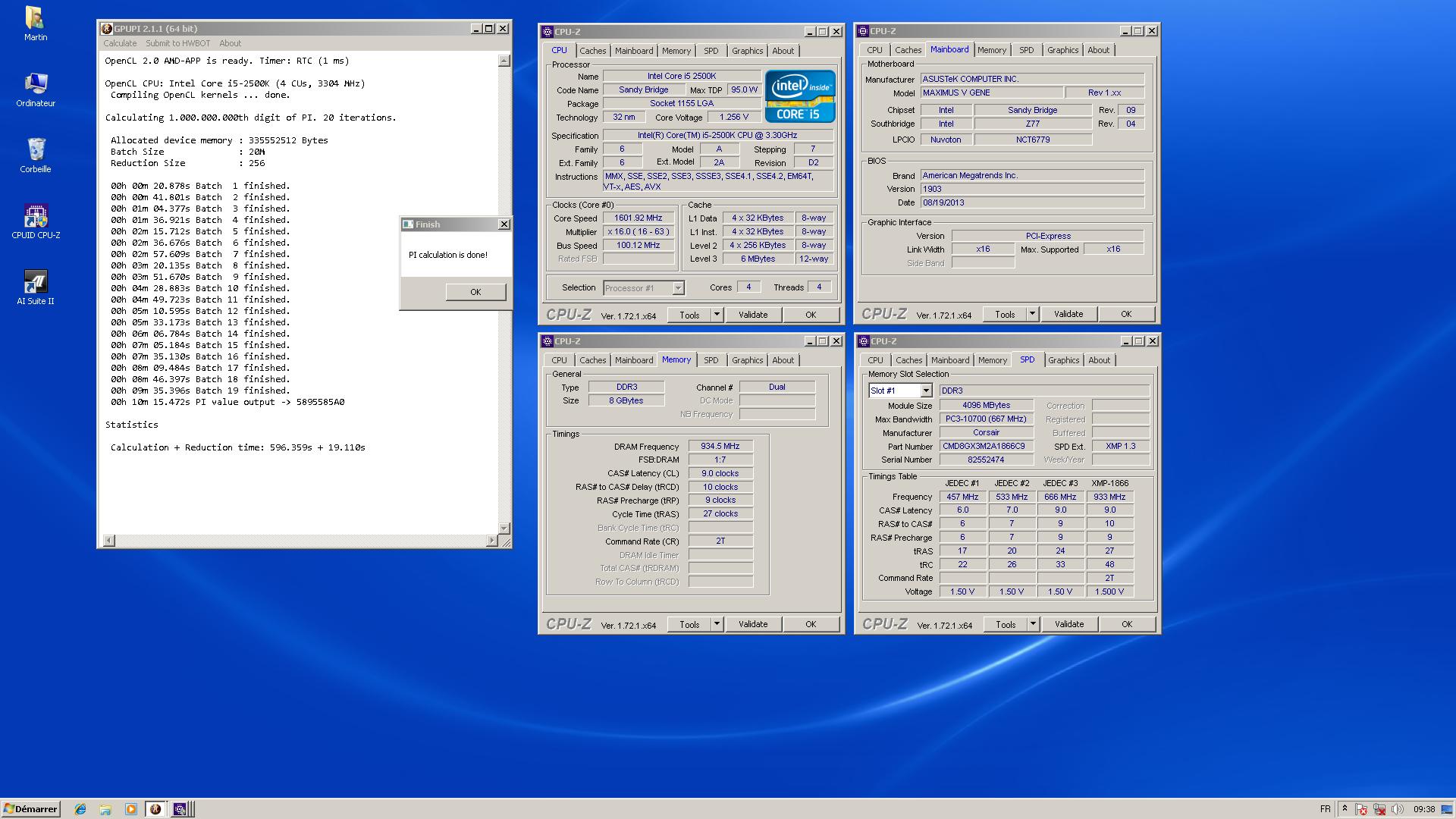Click Validate in the CPU tab window
The image size is (1456, 819).
pos(753,315)
